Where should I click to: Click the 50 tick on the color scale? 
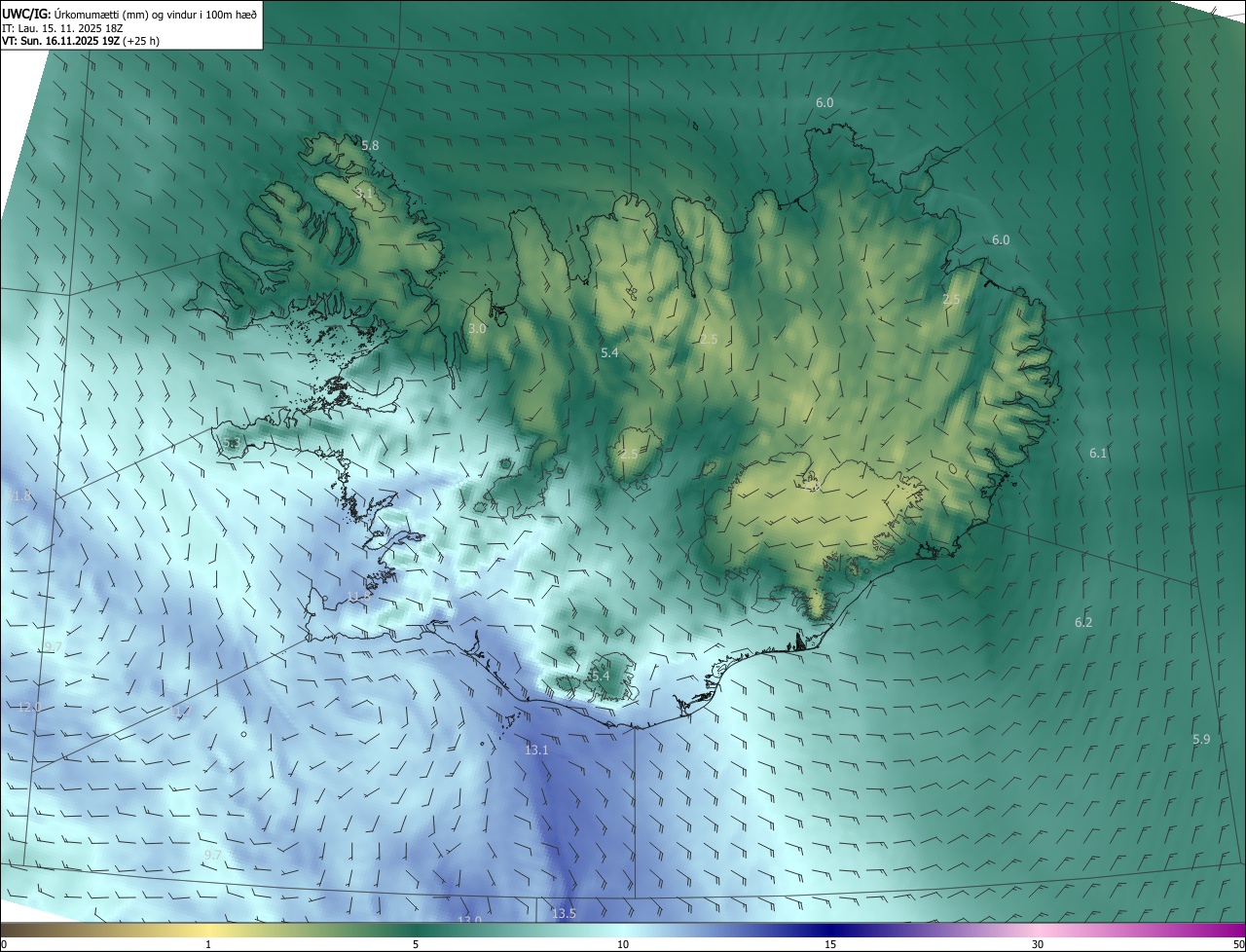click(x=1238, y=944)
